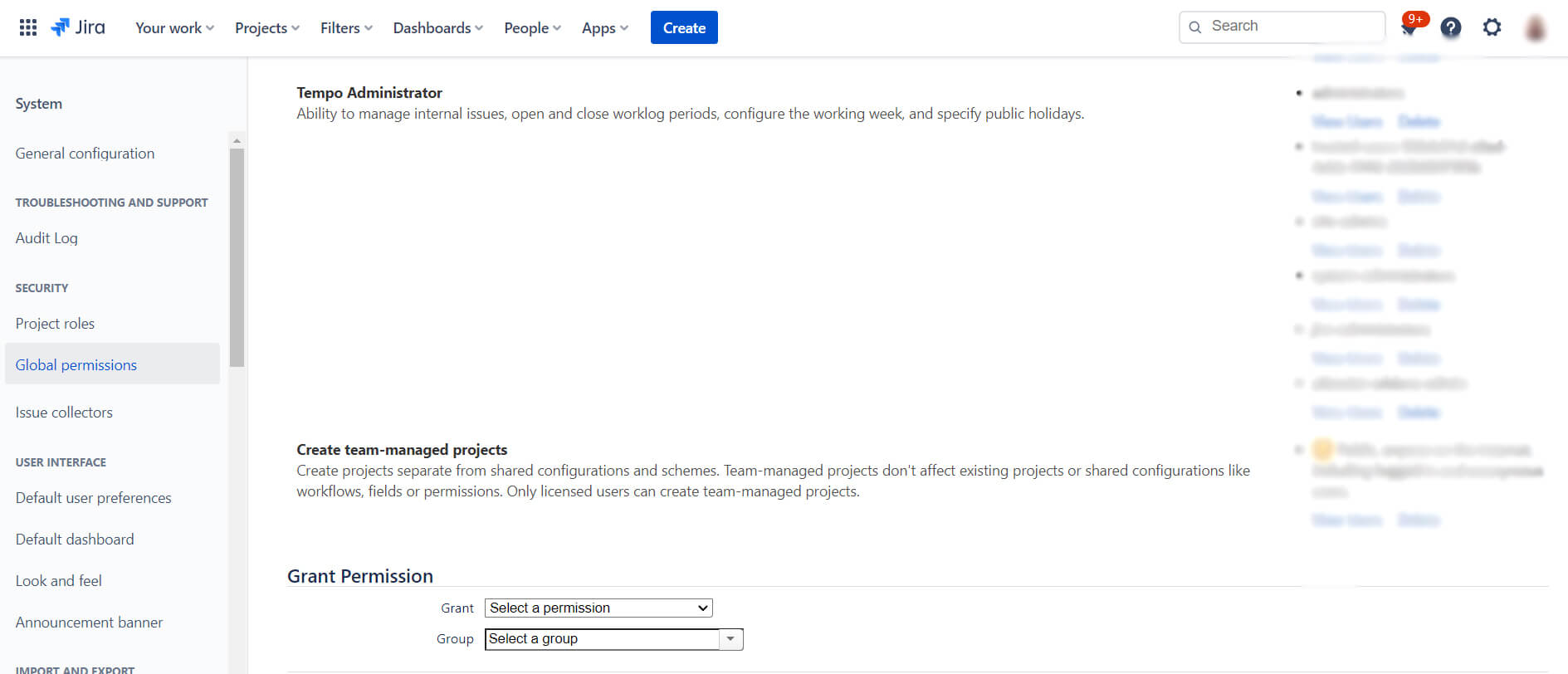The width and height of the screenshot is (1568, 674).
Task: Click the blue Create button
Action: coord(684,27)
